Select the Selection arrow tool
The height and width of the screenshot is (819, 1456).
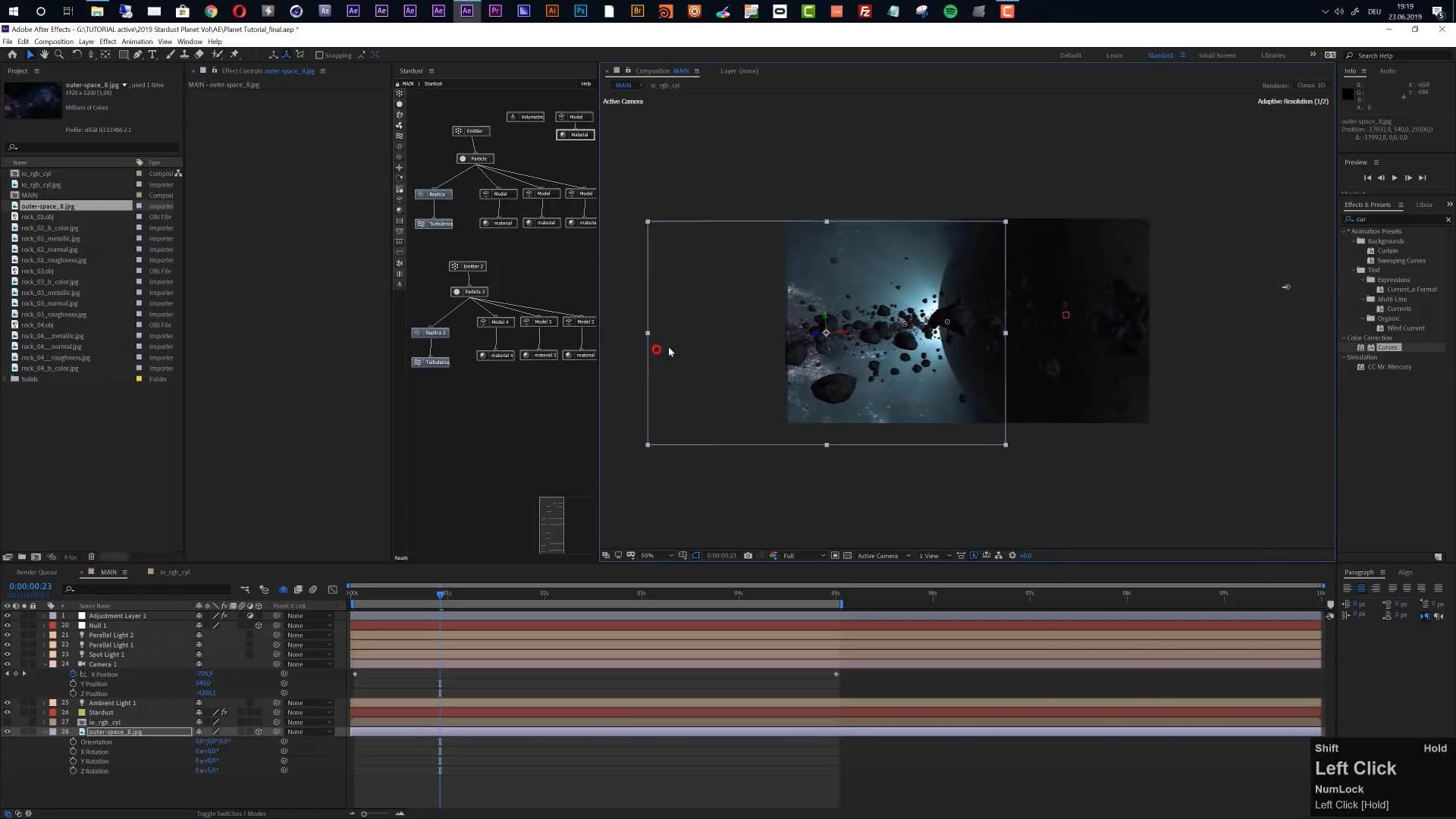(30, 55)
